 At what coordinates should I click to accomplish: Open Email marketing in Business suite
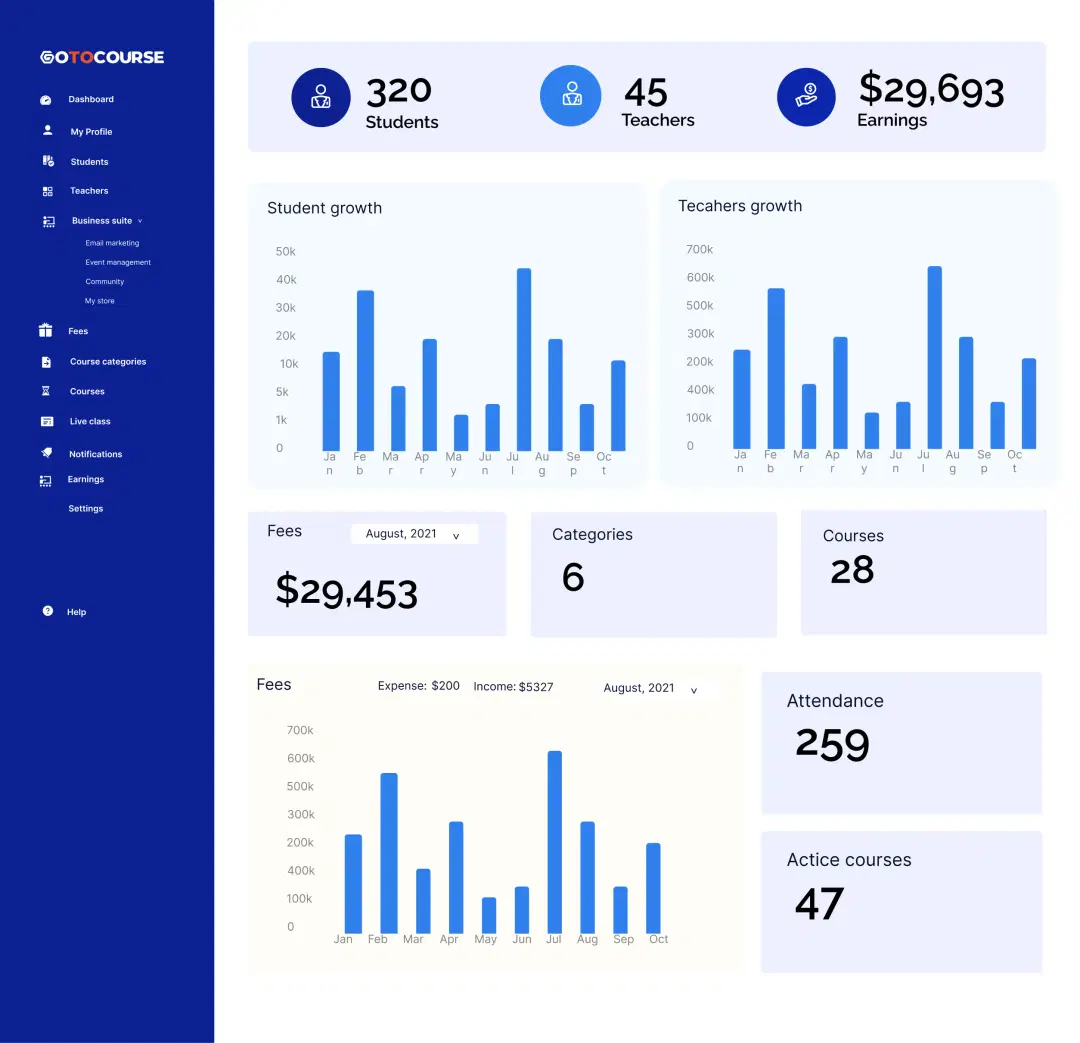112,243
